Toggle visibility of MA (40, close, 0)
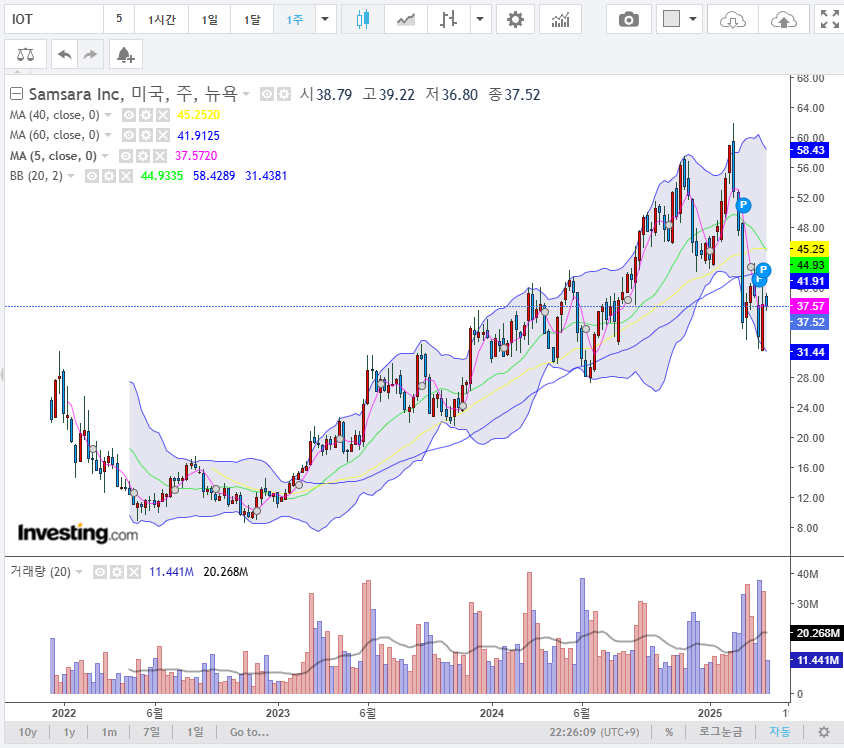Viewport: 844px width, 748px height. [x=129, y=115]
